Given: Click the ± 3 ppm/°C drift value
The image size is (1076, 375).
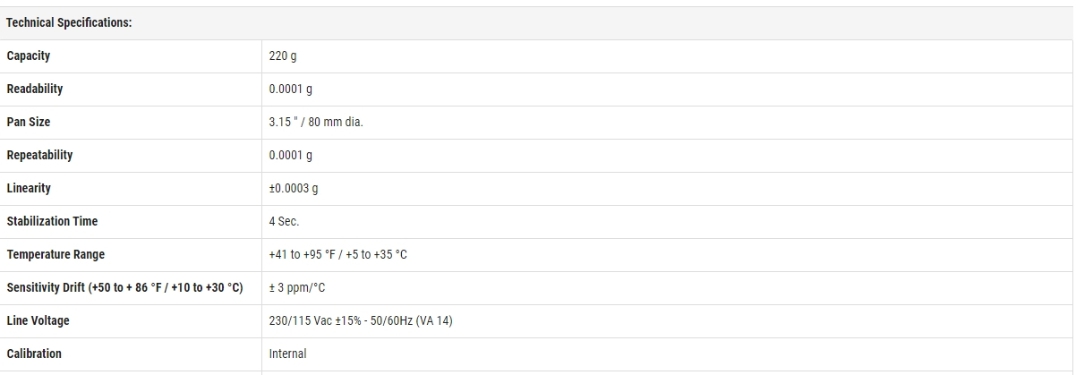Looking at the screenshot, I should [x=297, y=287].
